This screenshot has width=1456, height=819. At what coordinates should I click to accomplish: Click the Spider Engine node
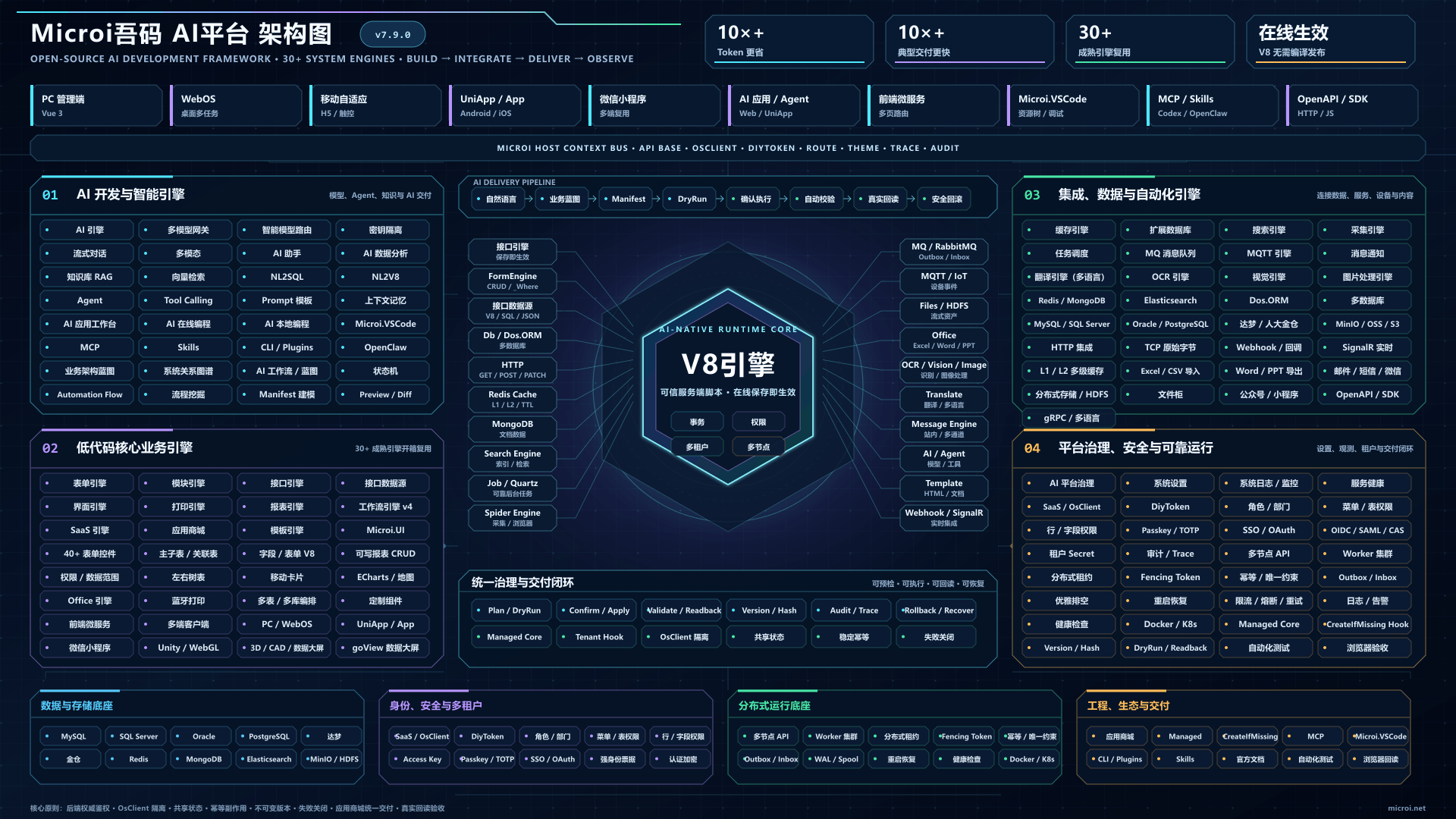click(513, 518)
